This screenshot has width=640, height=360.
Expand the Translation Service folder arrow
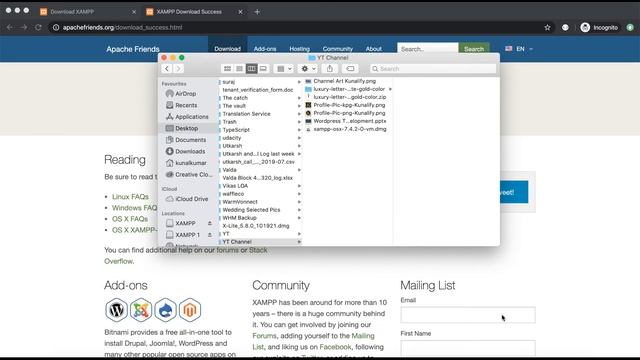point(299,114)
